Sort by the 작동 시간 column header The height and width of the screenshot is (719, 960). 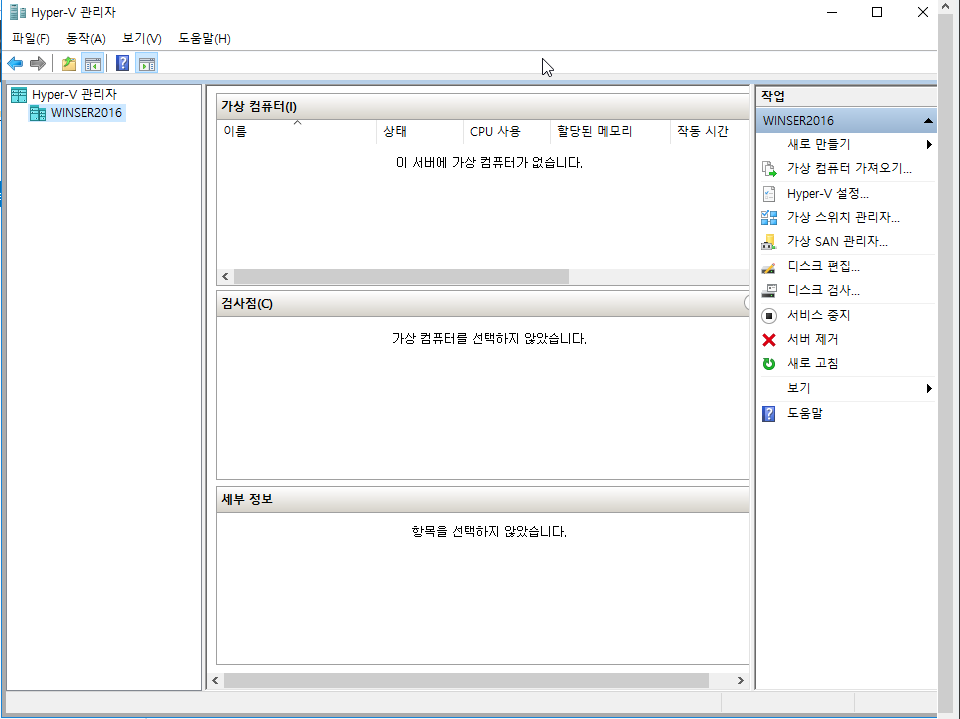point(710,131)
